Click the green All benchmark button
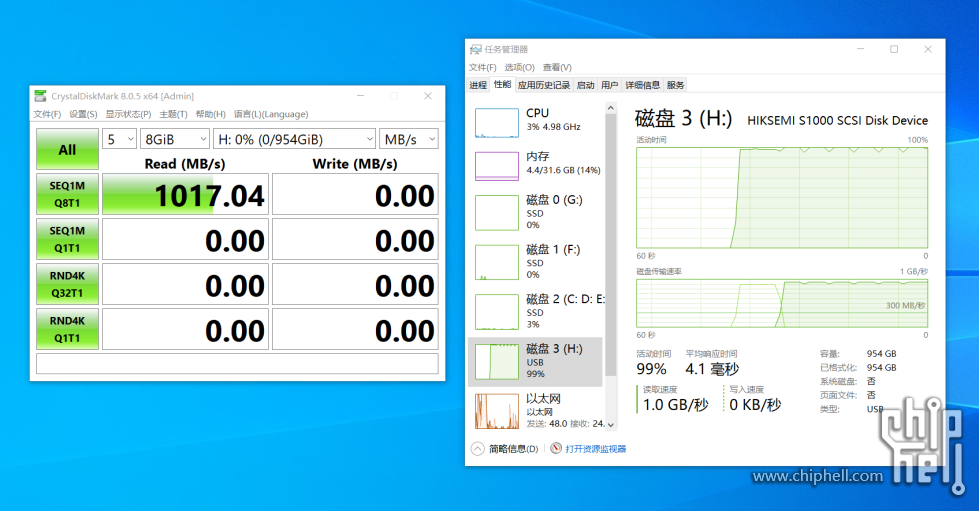The width and height of the screenshot is (979, 511). pos(67,149)
